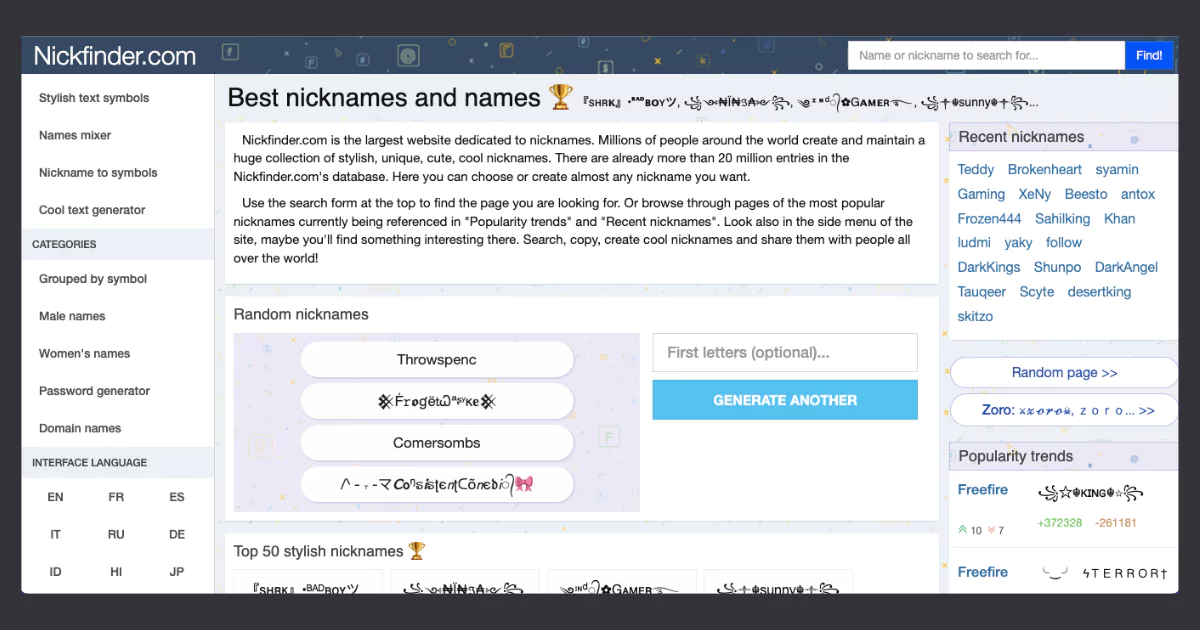1200x630 pixels.
Task: Switch interface language to DE
Action: pyautogui.click(x=177, y=534)
